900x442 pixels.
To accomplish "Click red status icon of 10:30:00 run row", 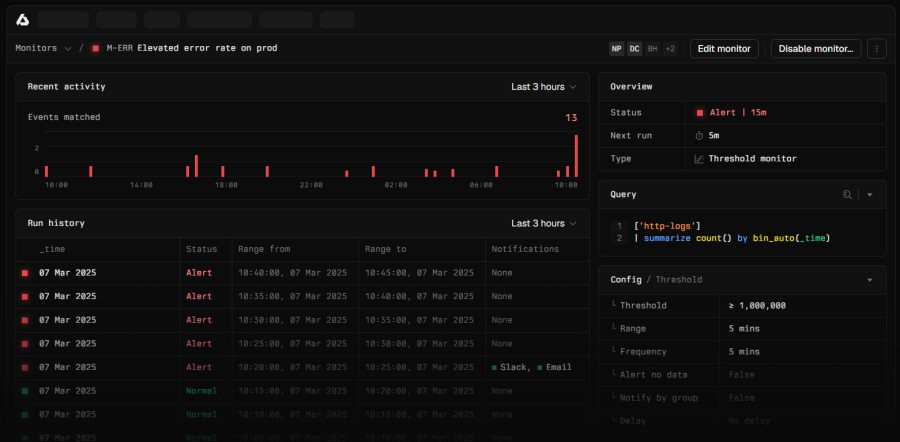I will coord(25,320).
